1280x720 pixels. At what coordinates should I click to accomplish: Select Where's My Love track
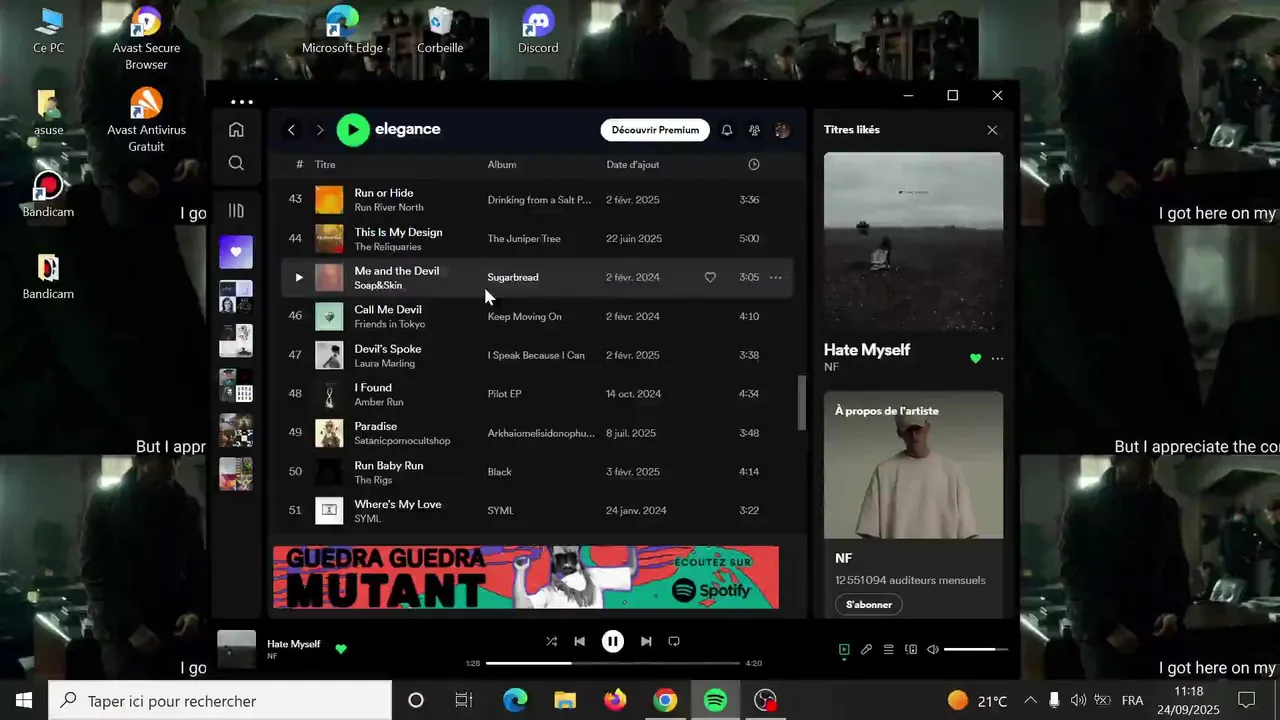(x=398, y=504)
